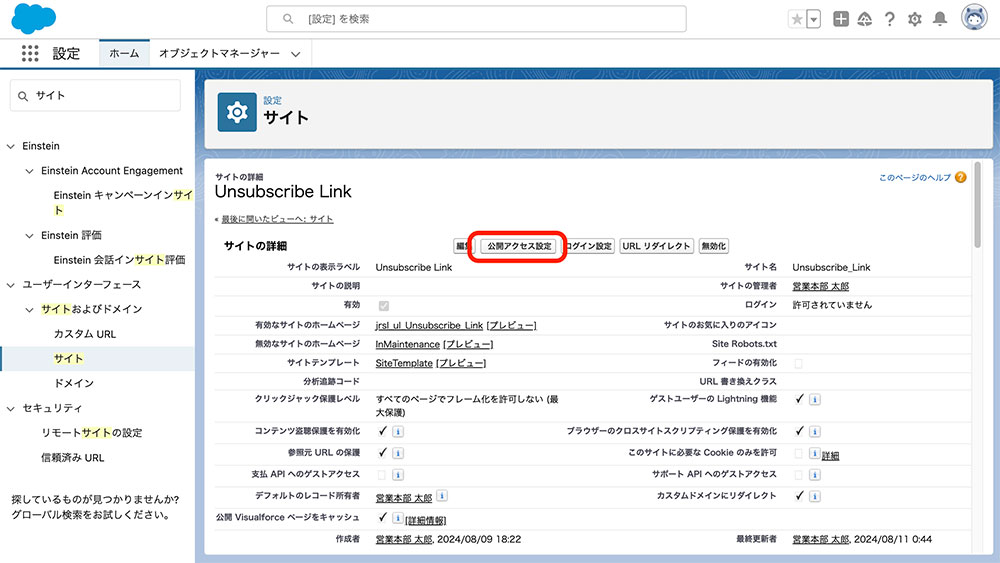The height and width of the screenshot is (563, 1000).
Task: Click the sidebar quick find field containing サイト
Action: pos(96,96)
